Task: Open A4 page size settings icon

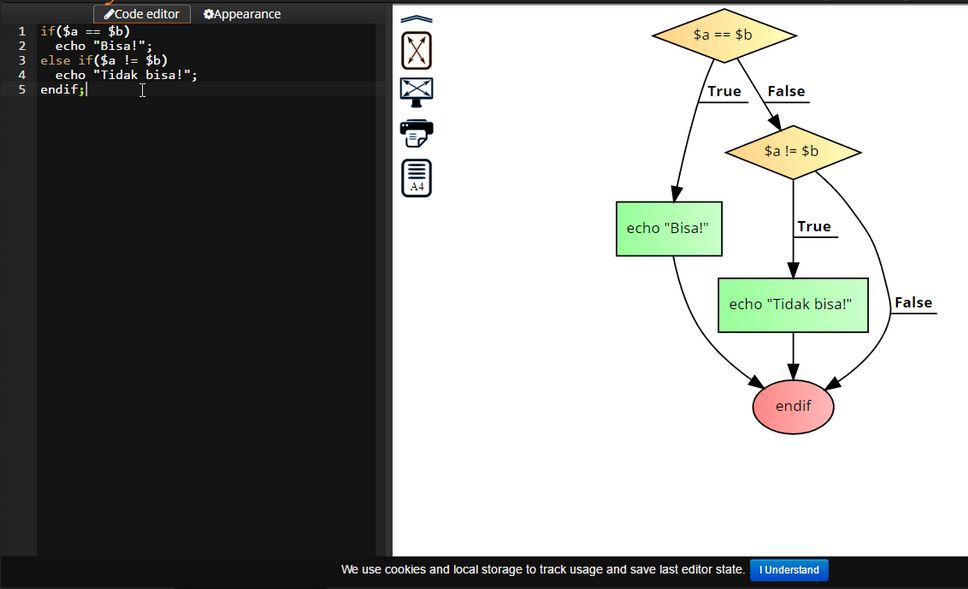Action: tap(414, 178)
